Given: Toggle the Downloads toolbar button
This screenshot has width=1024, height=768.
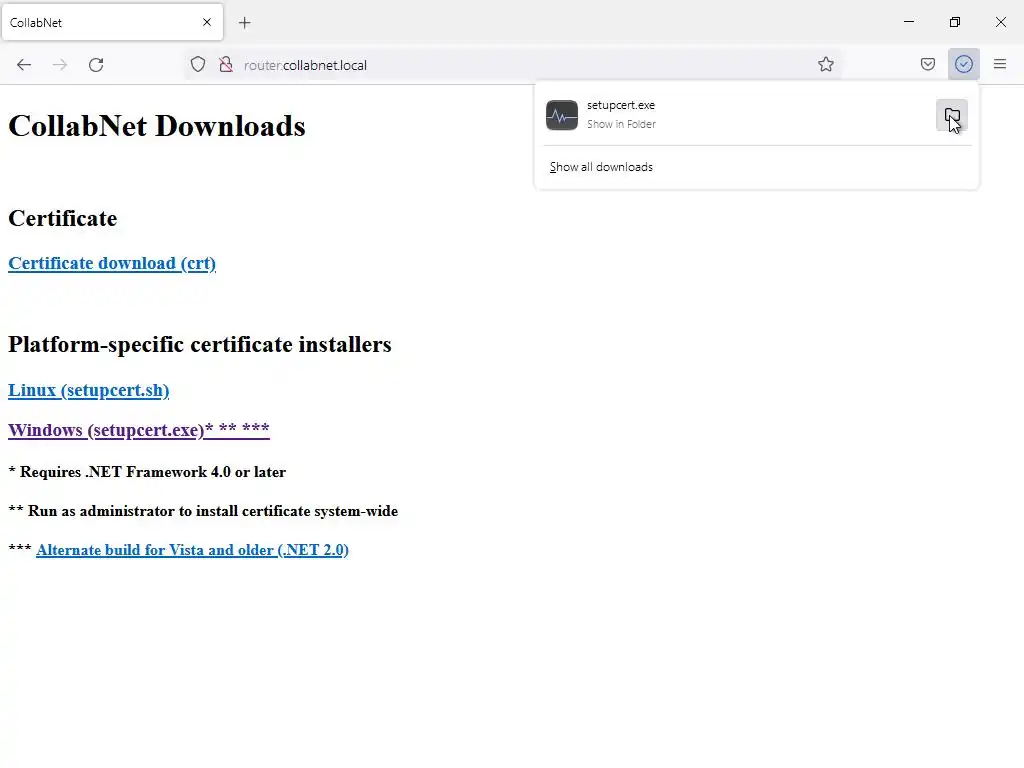Looking at the screenshot, I should coord(963,64).
